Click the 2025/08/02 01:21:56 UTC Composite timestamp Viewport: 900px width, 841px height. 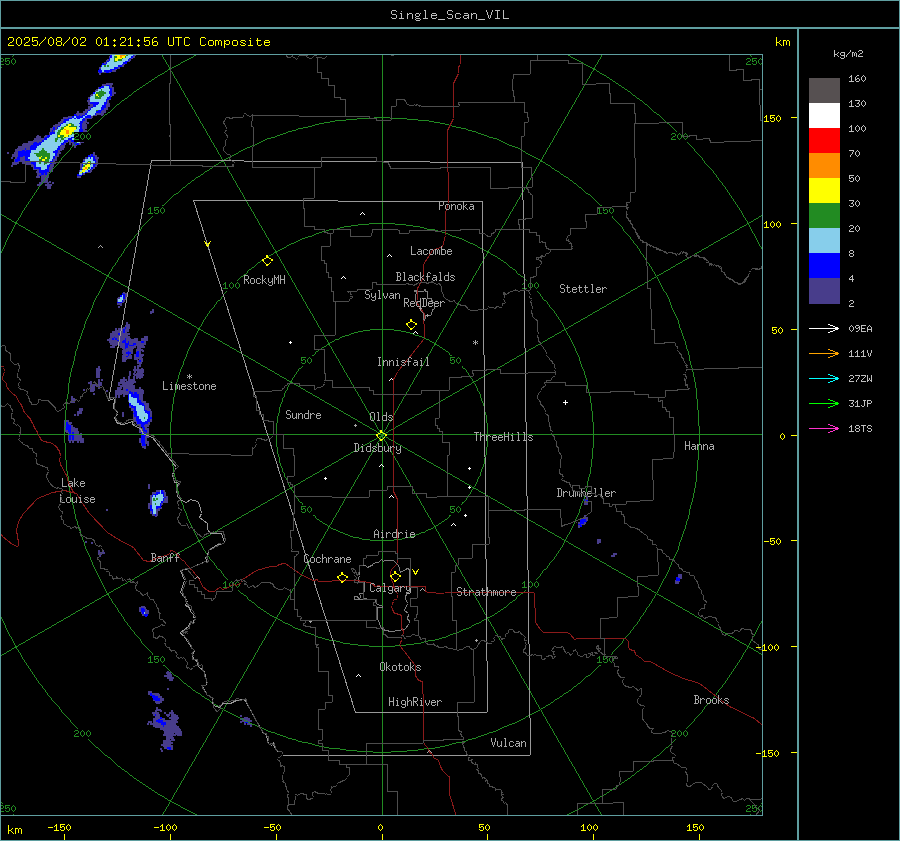(138, 42)
